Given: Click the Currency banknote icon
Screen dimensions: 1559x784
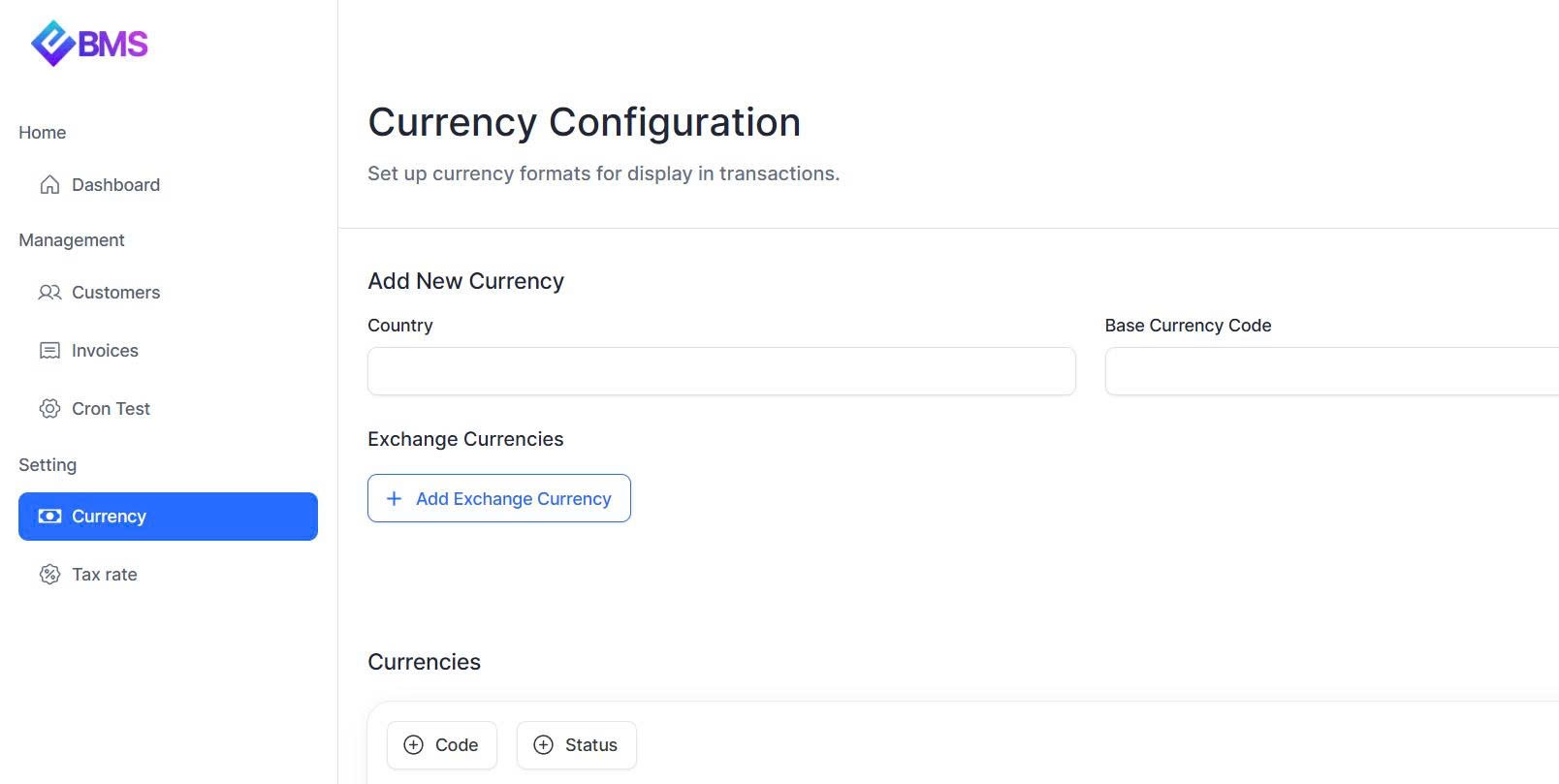Looking at the screenshot, I should 49,517.
